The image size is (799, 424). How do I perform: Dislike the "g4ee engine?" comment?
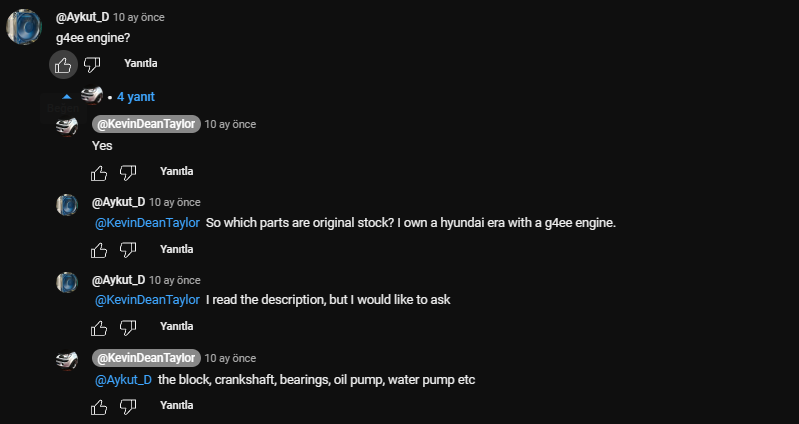click(x=92, y=65)
